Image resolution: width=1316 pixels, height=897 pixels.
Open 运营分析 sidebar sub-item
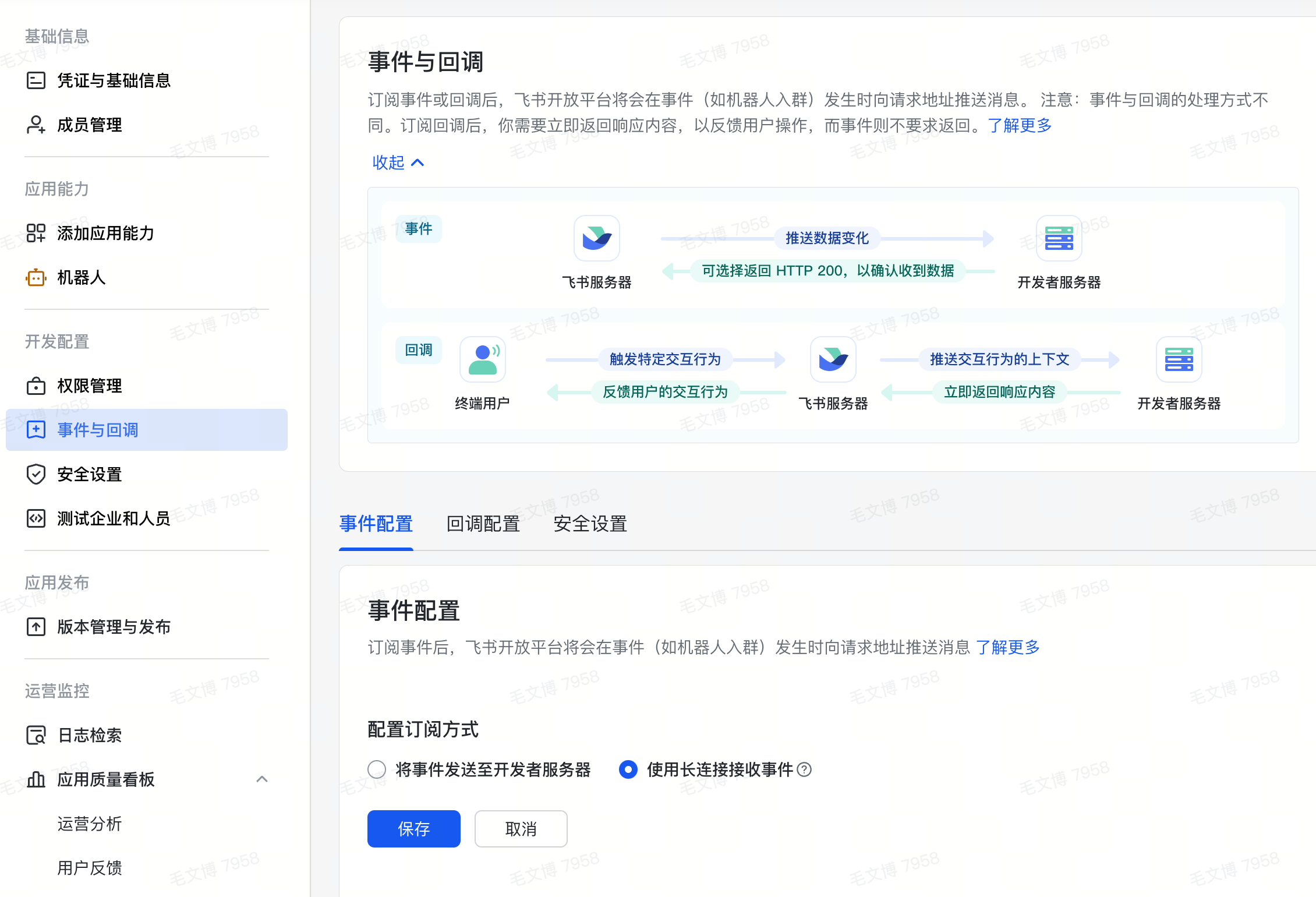click(90, 824)
